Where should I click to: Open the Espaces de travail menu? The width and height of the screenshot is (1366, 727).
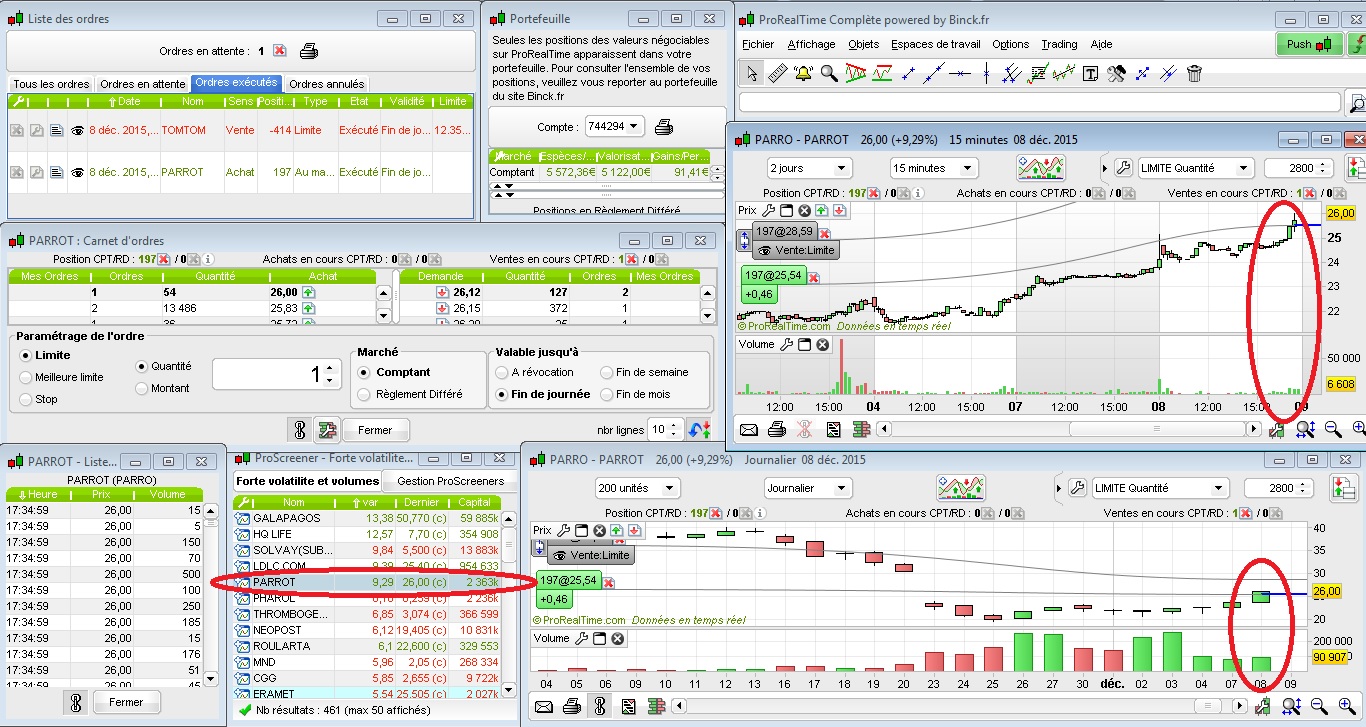[x=936, y=44]
